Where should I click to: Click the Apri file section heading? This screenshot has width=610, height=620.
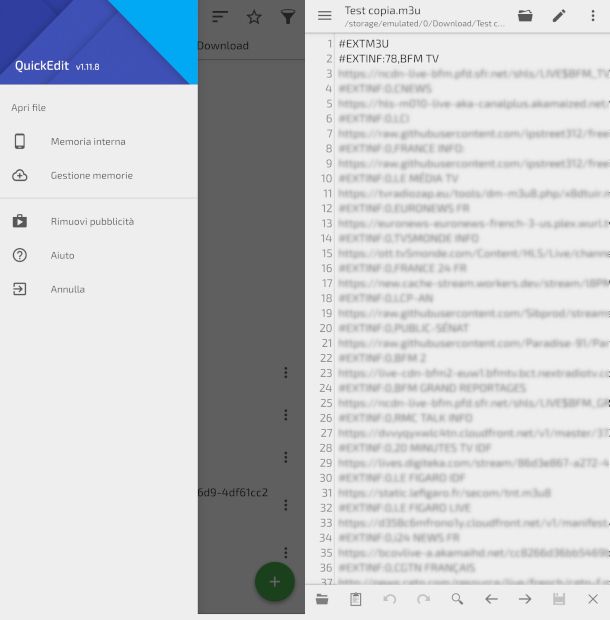(x=28, y=108)
